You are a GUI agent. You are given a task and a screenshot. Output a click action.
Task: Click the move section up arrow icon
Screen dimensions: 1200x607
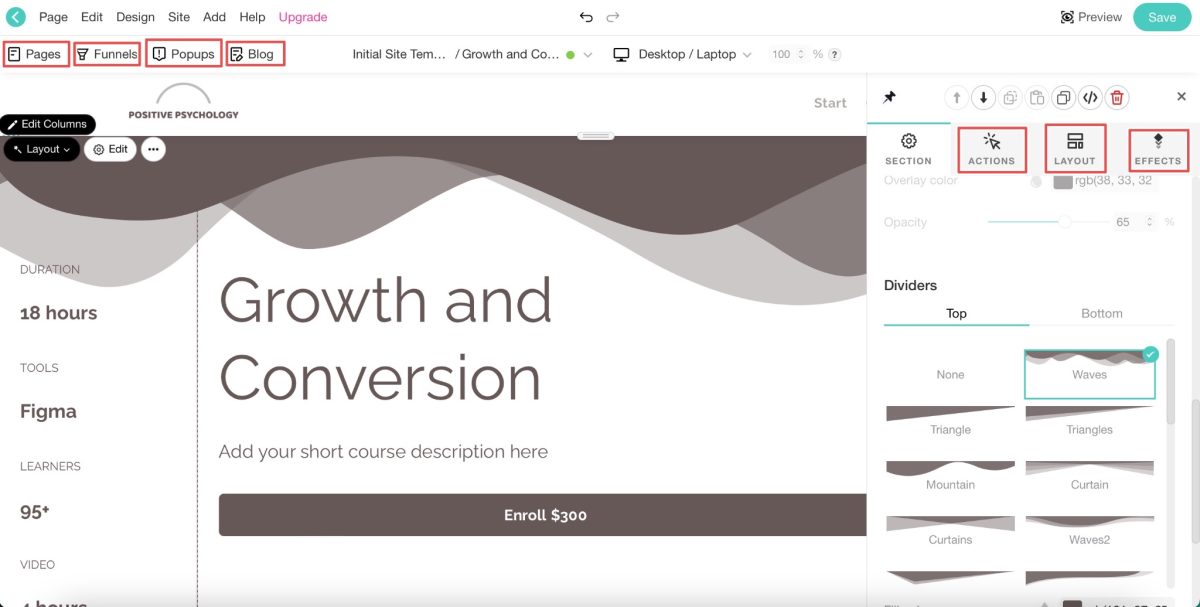956,97
